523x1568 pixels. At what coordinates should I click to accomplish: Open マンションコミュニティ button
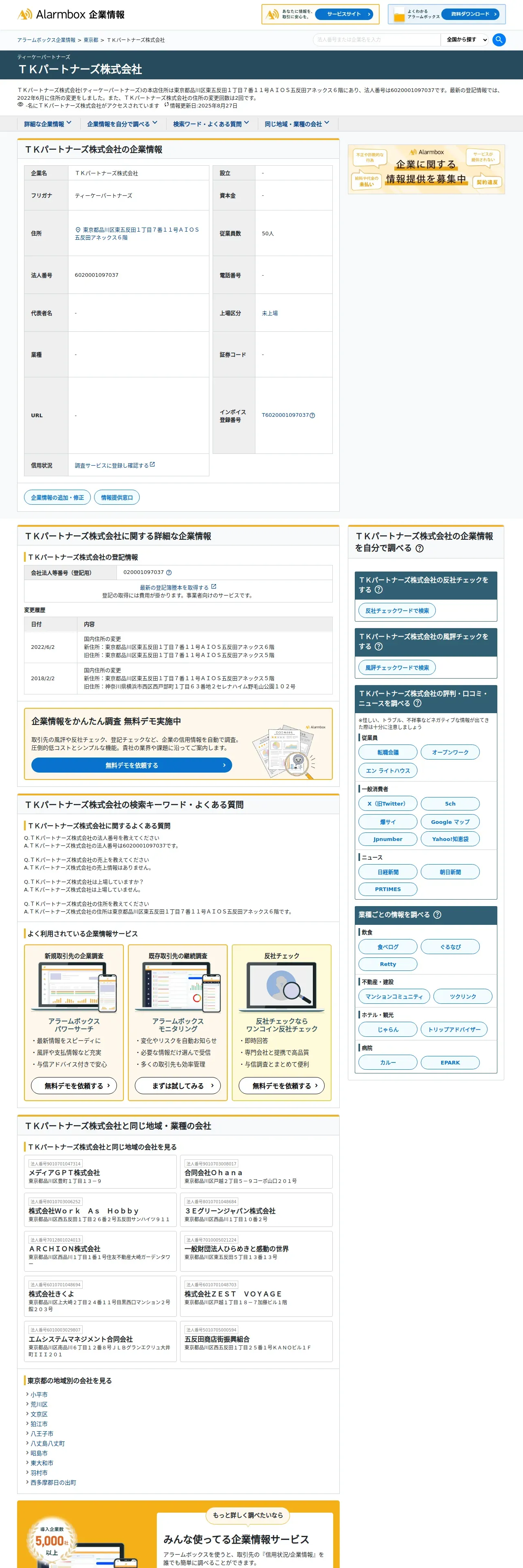click(x=394, y=996)
